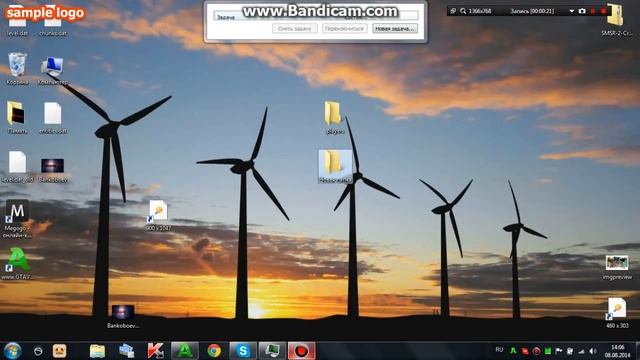The width and height of the screenshot is (640, 360).
Task: Click the 'Запись [00:00:21]' recording status
Action: (532, 11)
